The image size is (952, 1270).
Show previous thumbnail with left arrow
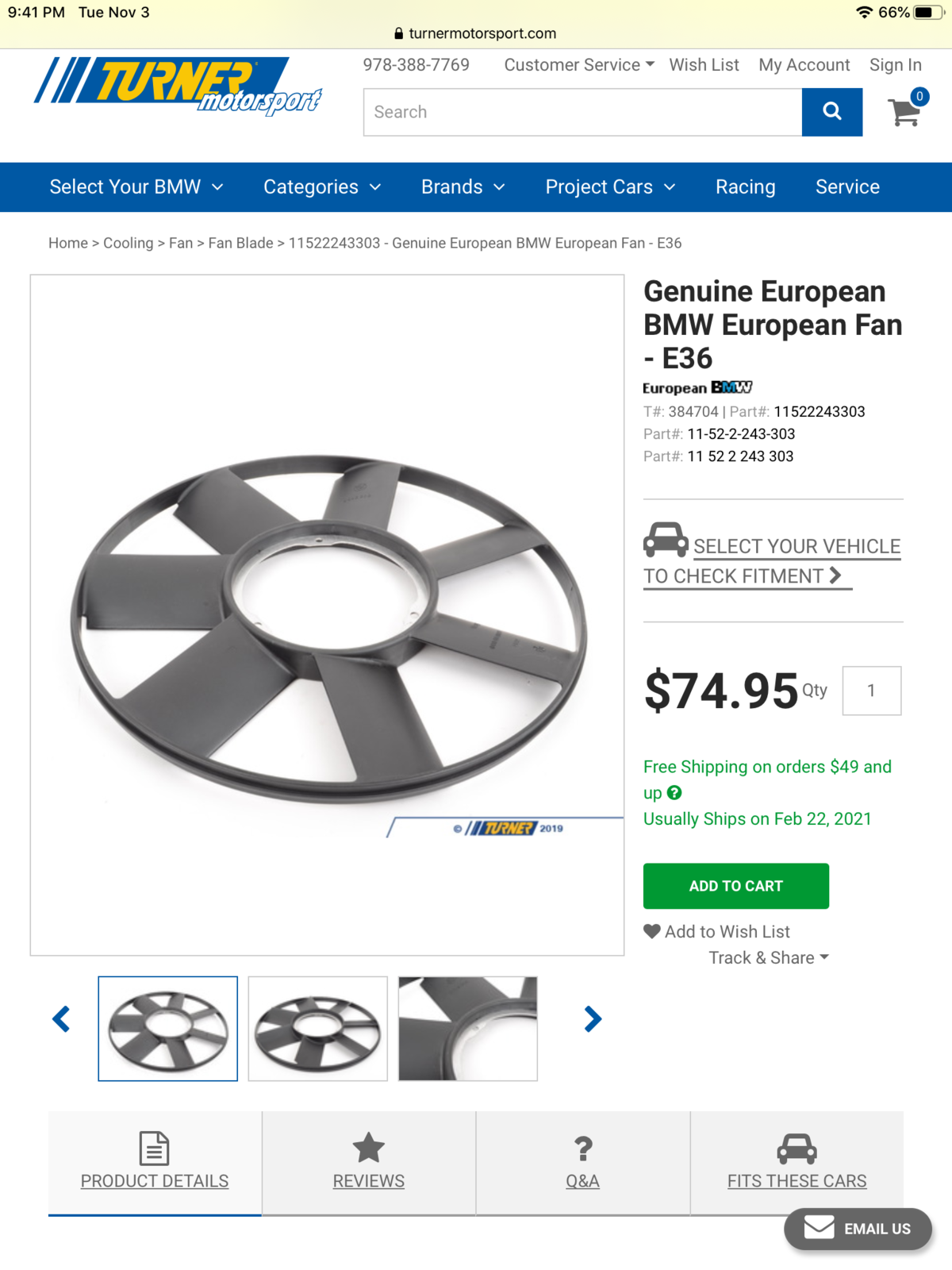pyautogui.click(x=61, y=1019)
